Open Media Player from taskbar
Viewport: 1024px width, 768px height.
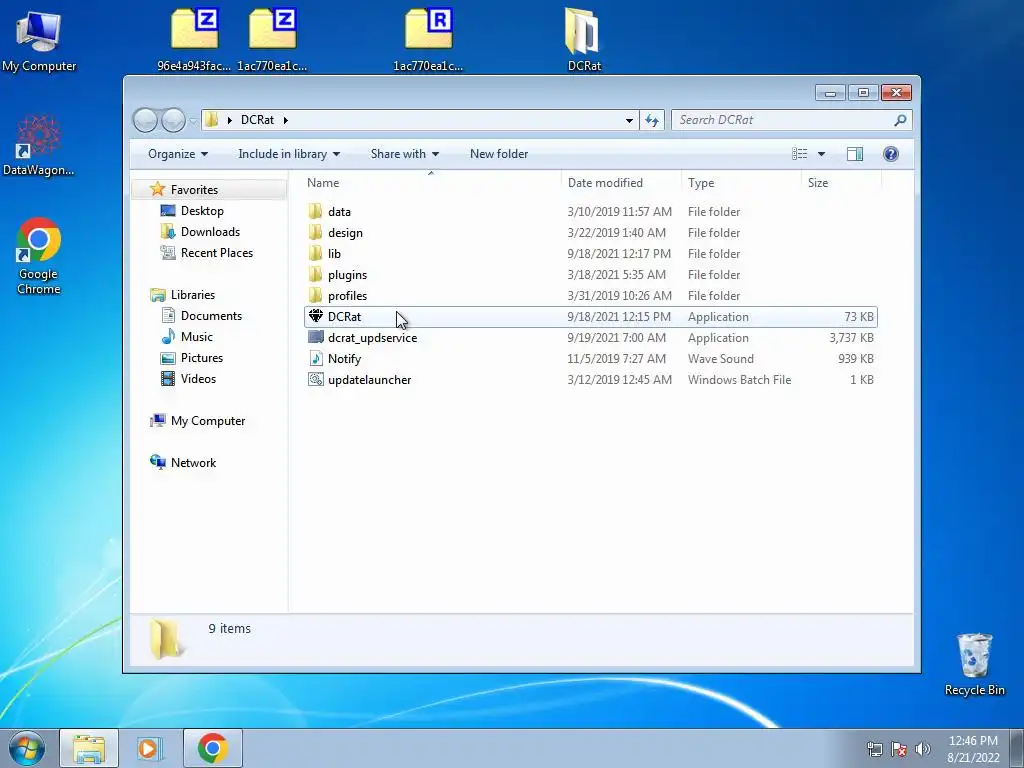click(x=149, y=748)
